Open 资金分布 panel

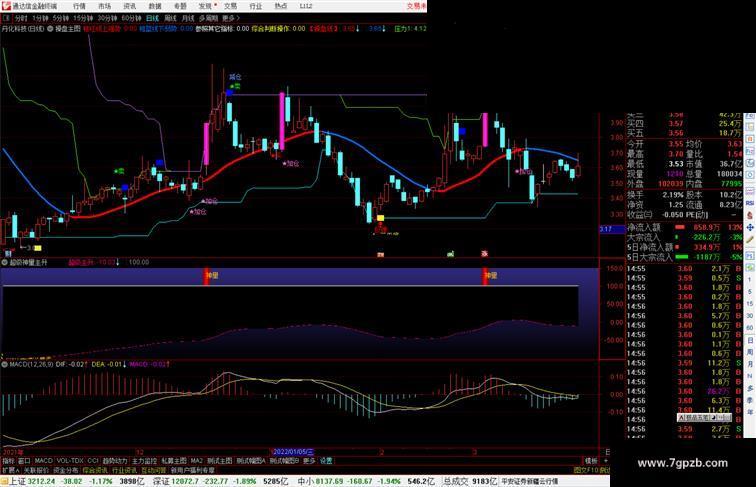coord(66,470)
